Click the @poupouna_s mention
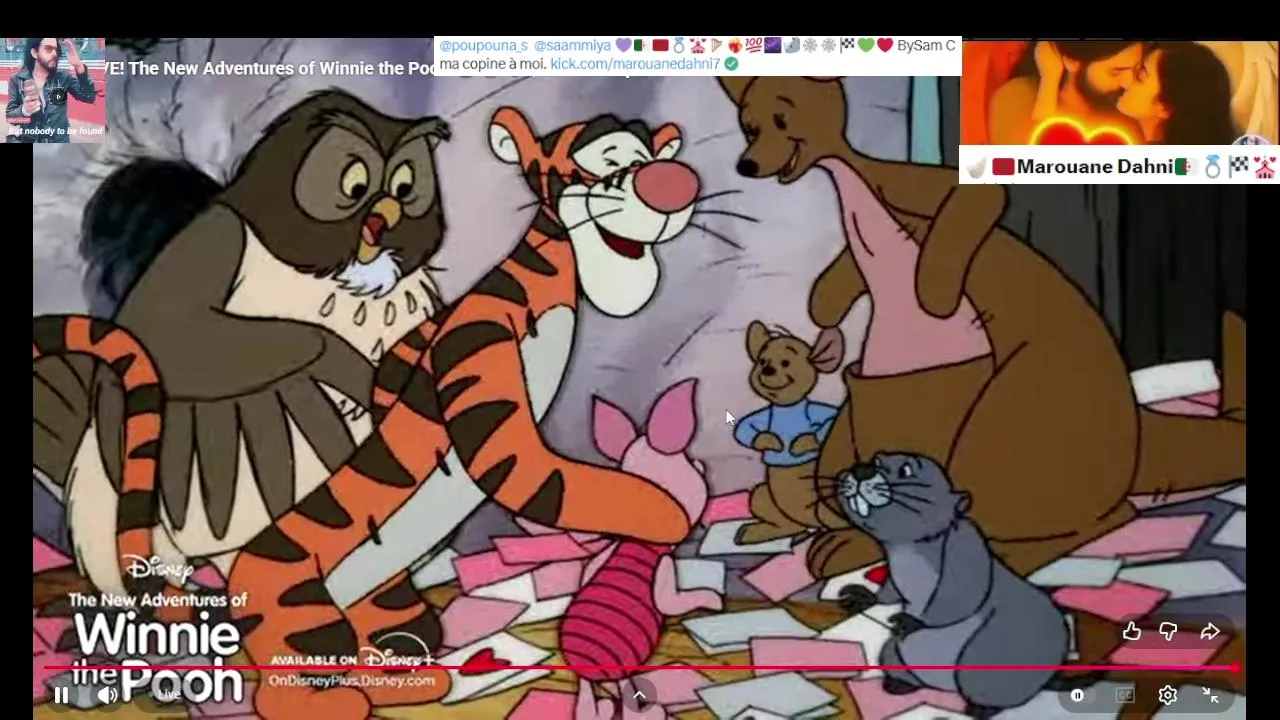1280x720 pixels. tap(483, 45)
